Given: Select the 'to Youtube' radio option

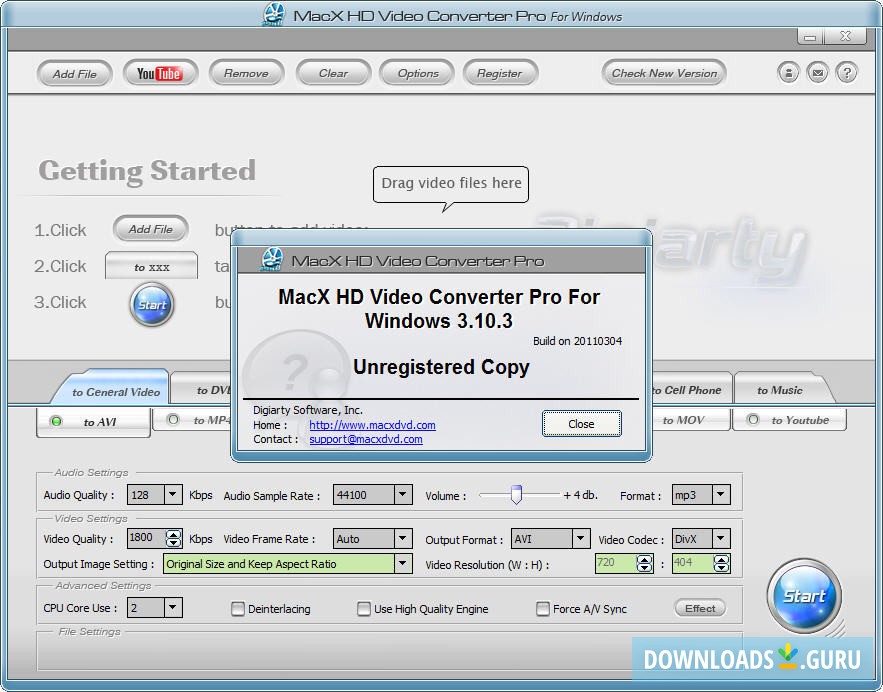Looking at the screenshot, I should pyautogui.click(x=752, y=419).
